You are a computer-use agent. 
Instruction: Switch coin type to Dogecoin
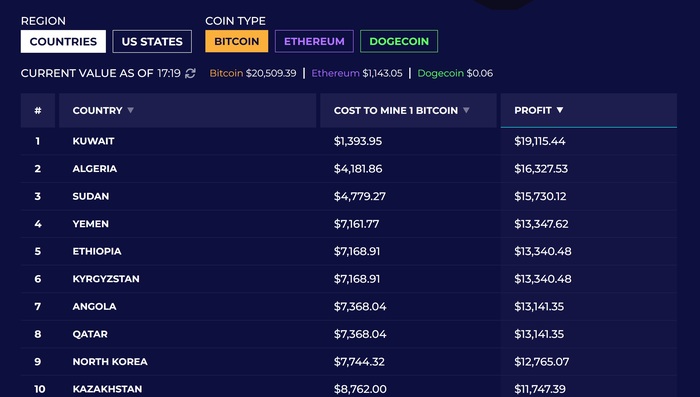tap(399, 42)
